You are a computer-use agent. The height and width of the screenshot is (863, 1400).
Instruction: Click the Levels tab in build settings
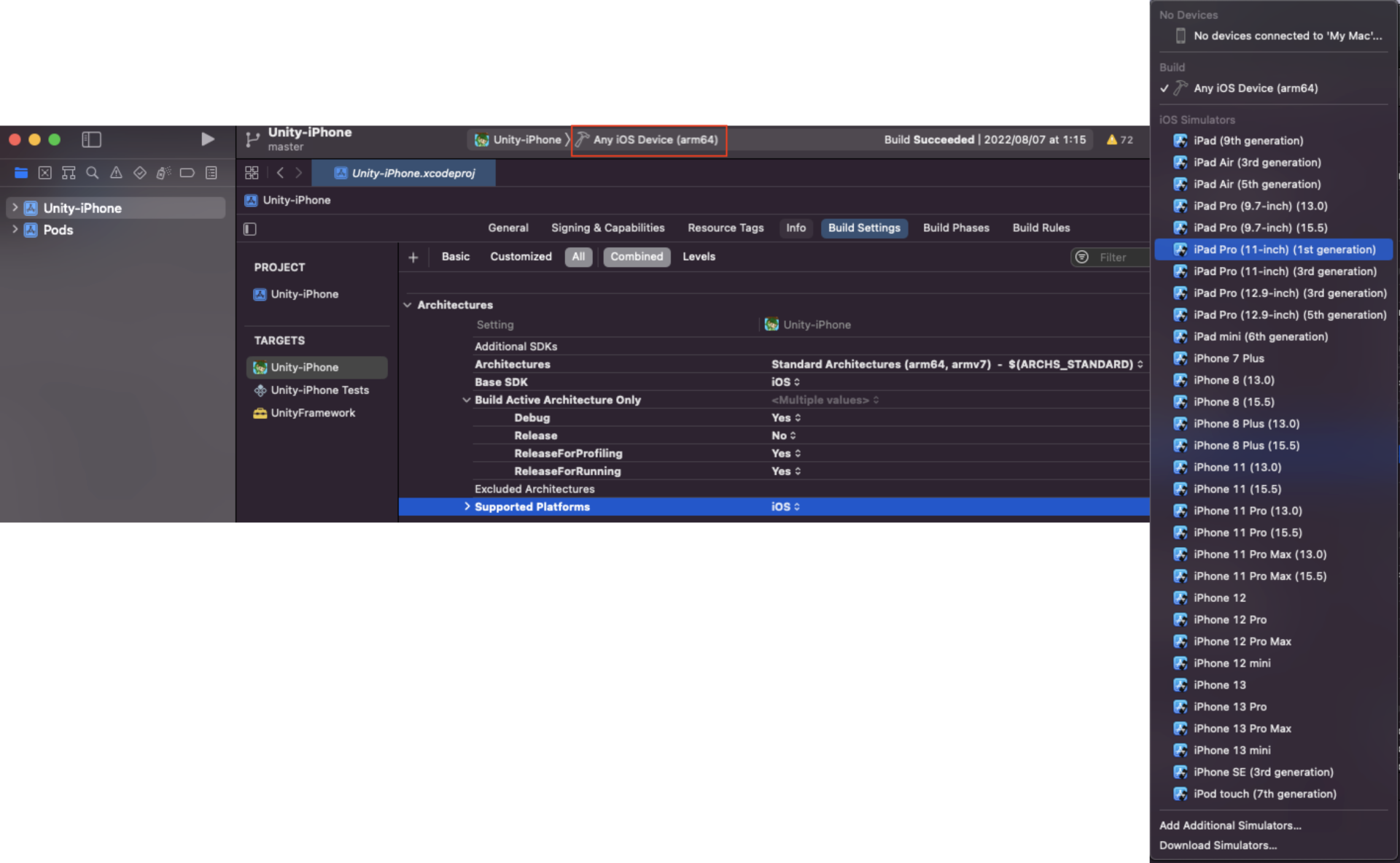click(699, 256)
